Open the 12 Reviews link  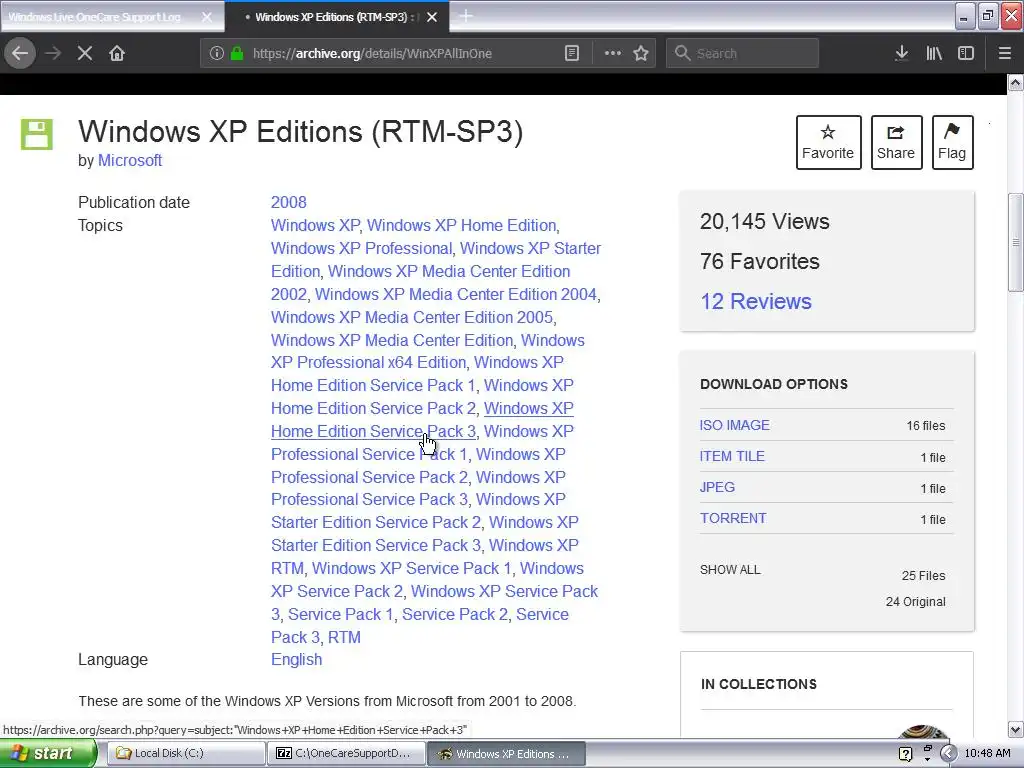tap(756, 301)
